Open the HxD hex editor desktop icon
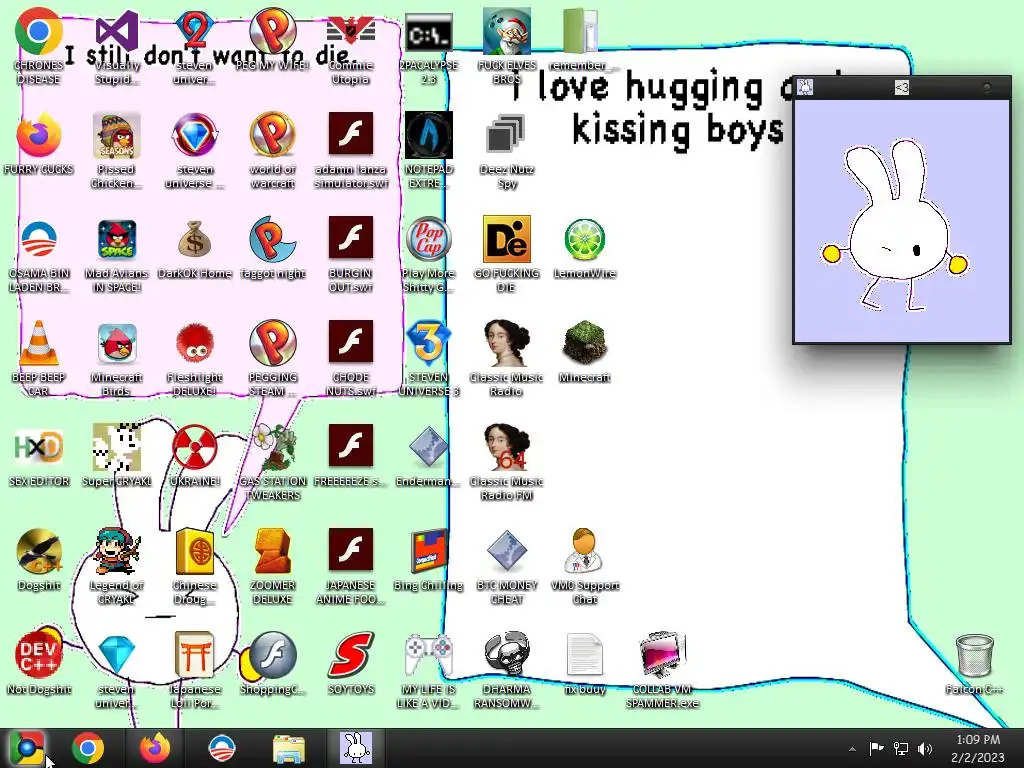The width and height of the screenshot is (1024, 768). (x=39, y=447)
